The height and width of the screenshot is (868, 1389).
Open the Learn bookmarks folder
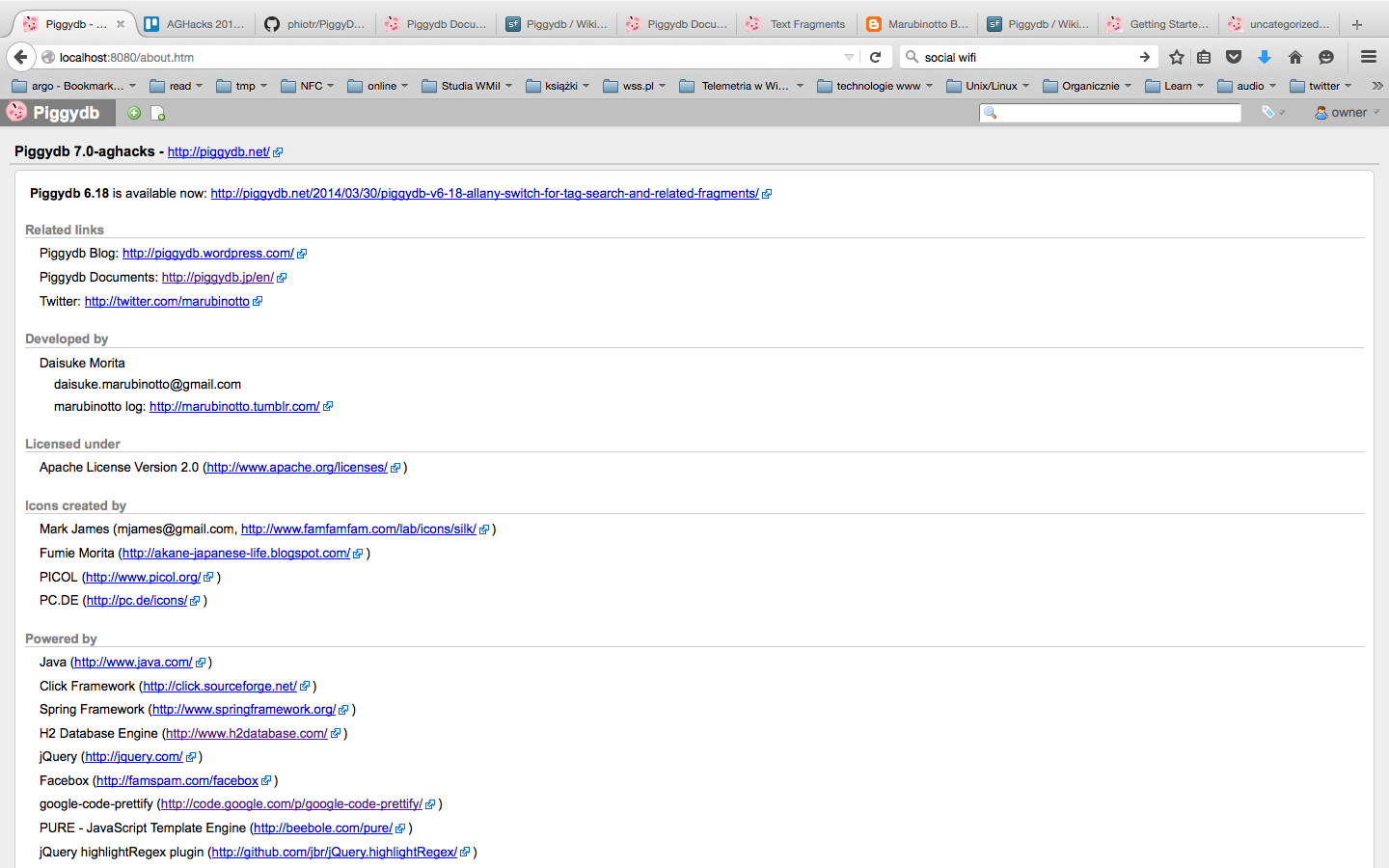point(1175,86)
